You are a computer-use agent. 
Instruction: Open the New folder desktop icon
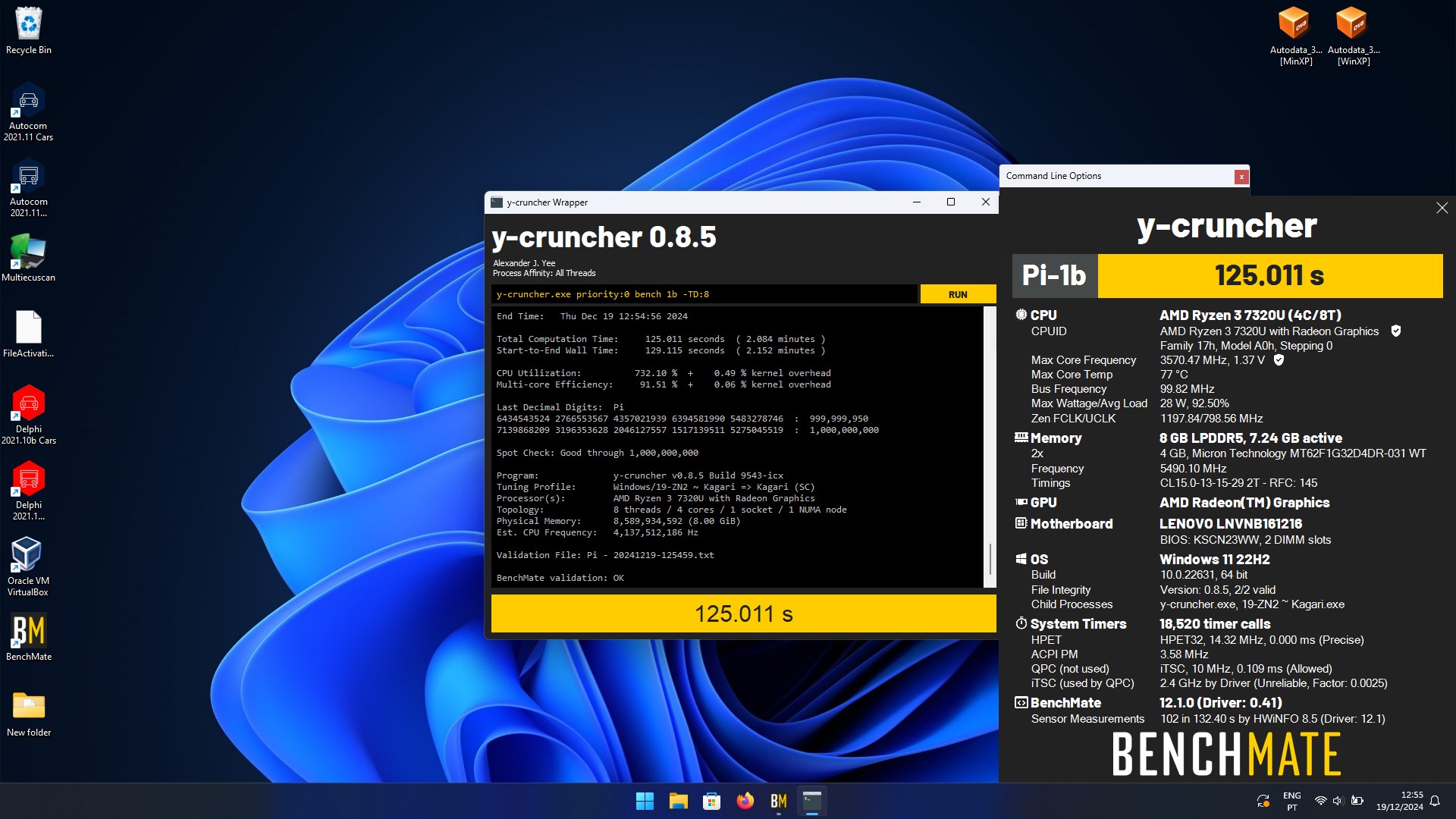pos(29,713)
